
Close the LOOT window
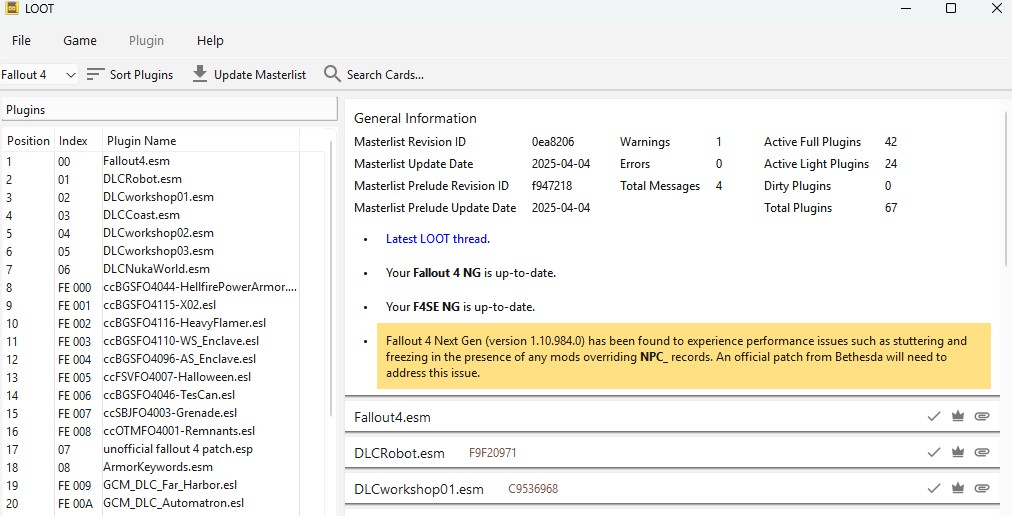coord(996,8)
